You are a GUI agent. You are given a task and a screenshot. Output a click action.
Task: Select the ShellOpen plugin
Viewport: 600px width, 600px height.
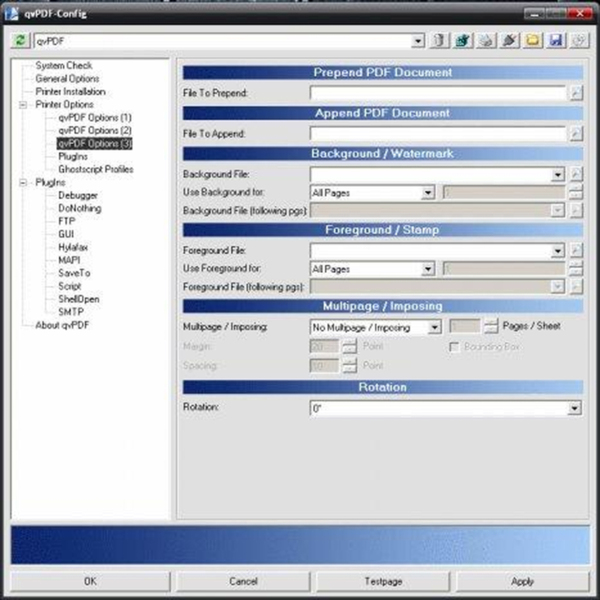pyautogui.click(x=78, y=299)
